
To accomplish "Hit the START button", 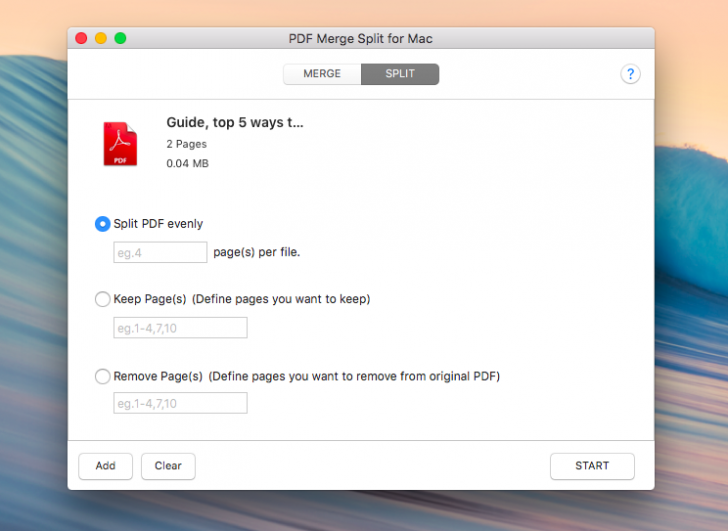I will tap(592, 466).
